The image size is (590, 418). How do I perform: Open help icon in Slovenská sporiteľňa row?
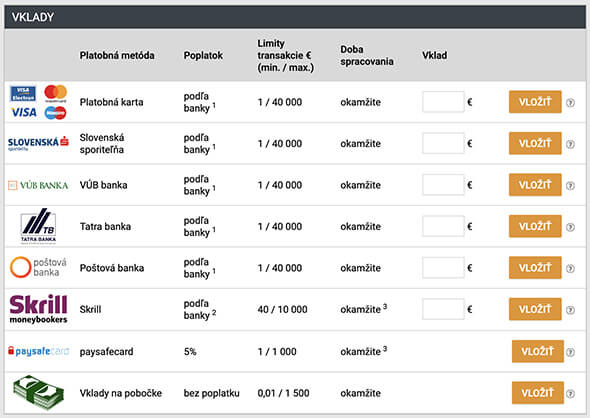point(570,144)
